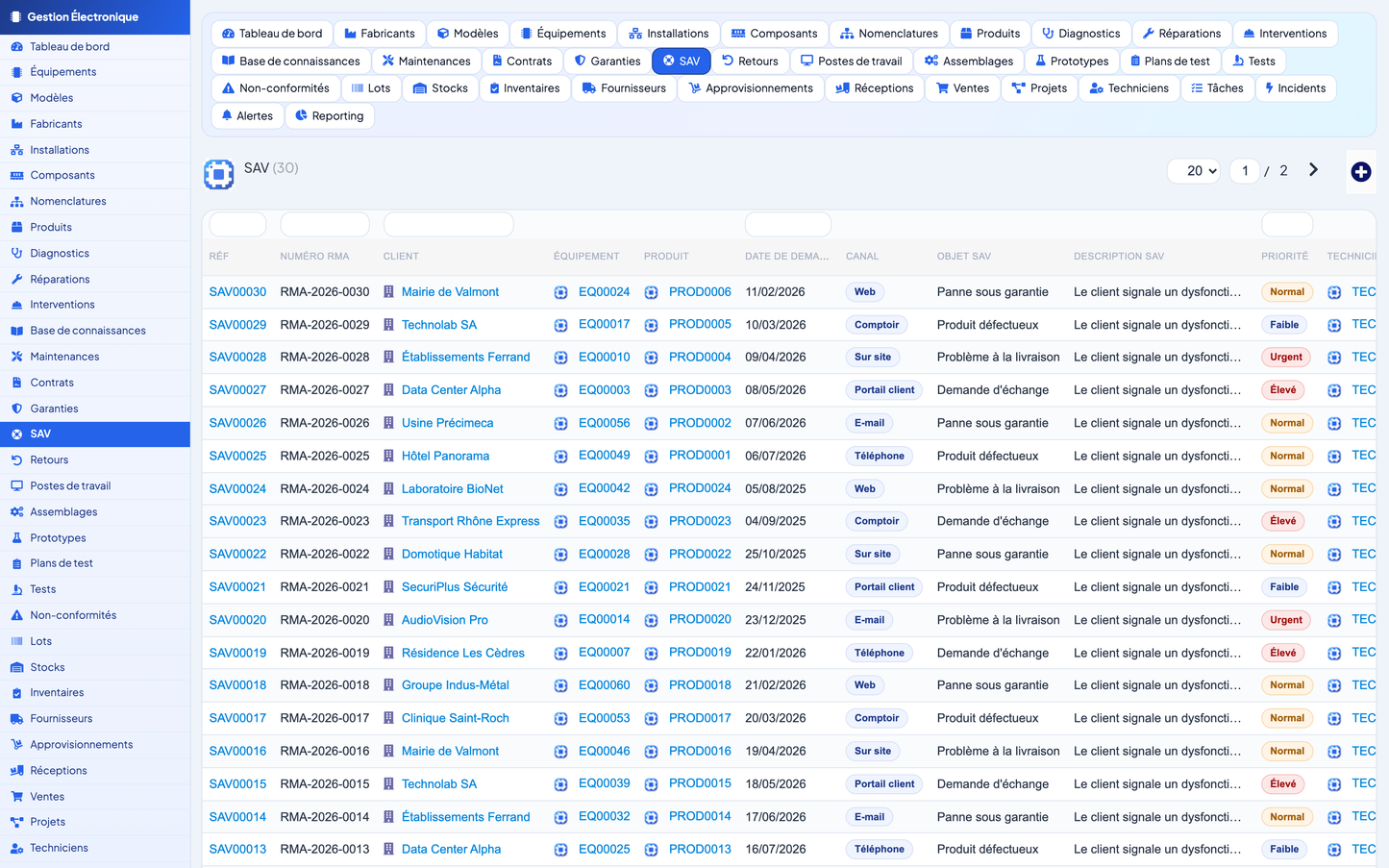This screenshot has width=1389, height=868.
Task: Go to next page with chevron arrow
Action: tap(1313, 170)
